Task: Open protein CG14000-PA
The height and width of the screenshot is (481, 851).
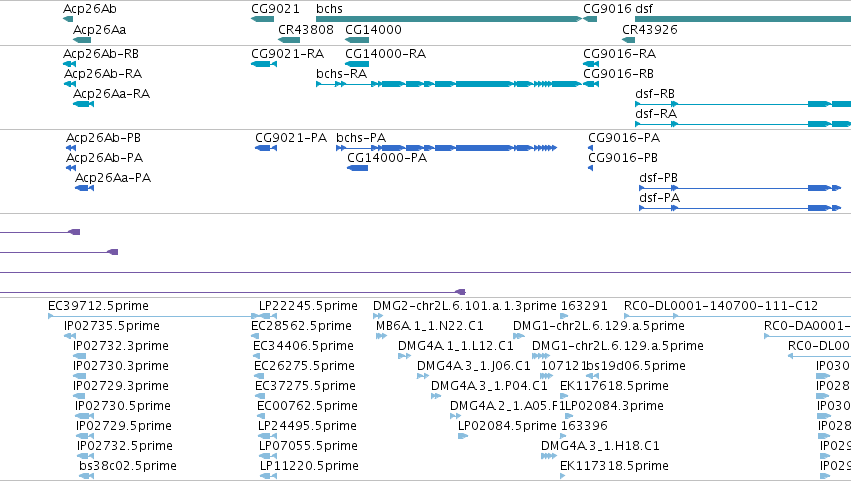Action: click(387, 158)
